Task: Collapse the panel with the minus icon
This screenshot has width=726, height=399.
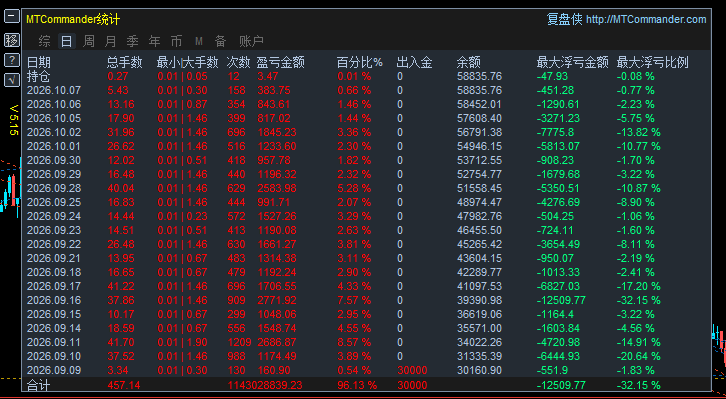Action: (12, 17)
